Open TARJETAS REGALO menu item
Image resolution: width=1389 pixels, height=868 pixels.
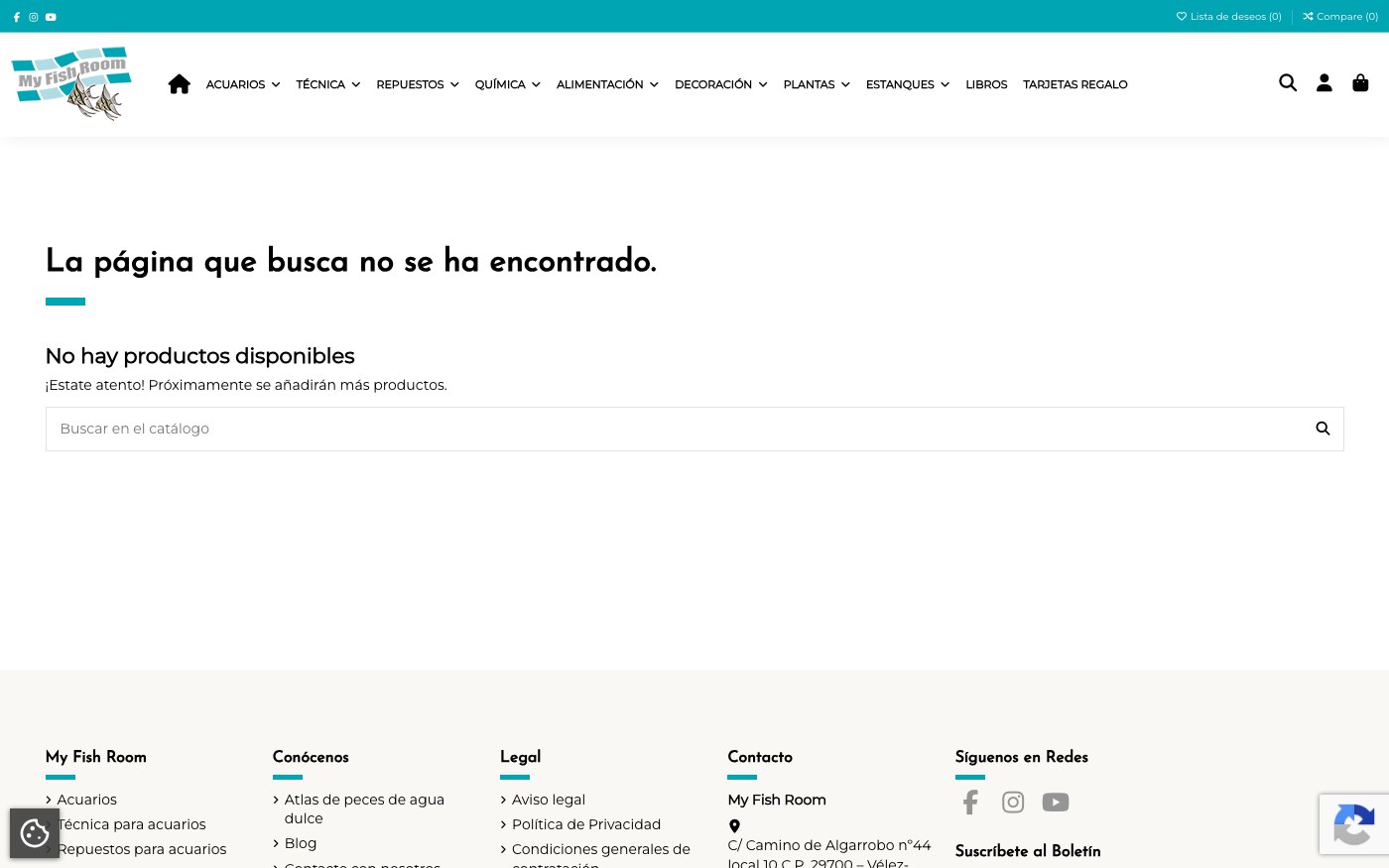(x=1075, y=84)
